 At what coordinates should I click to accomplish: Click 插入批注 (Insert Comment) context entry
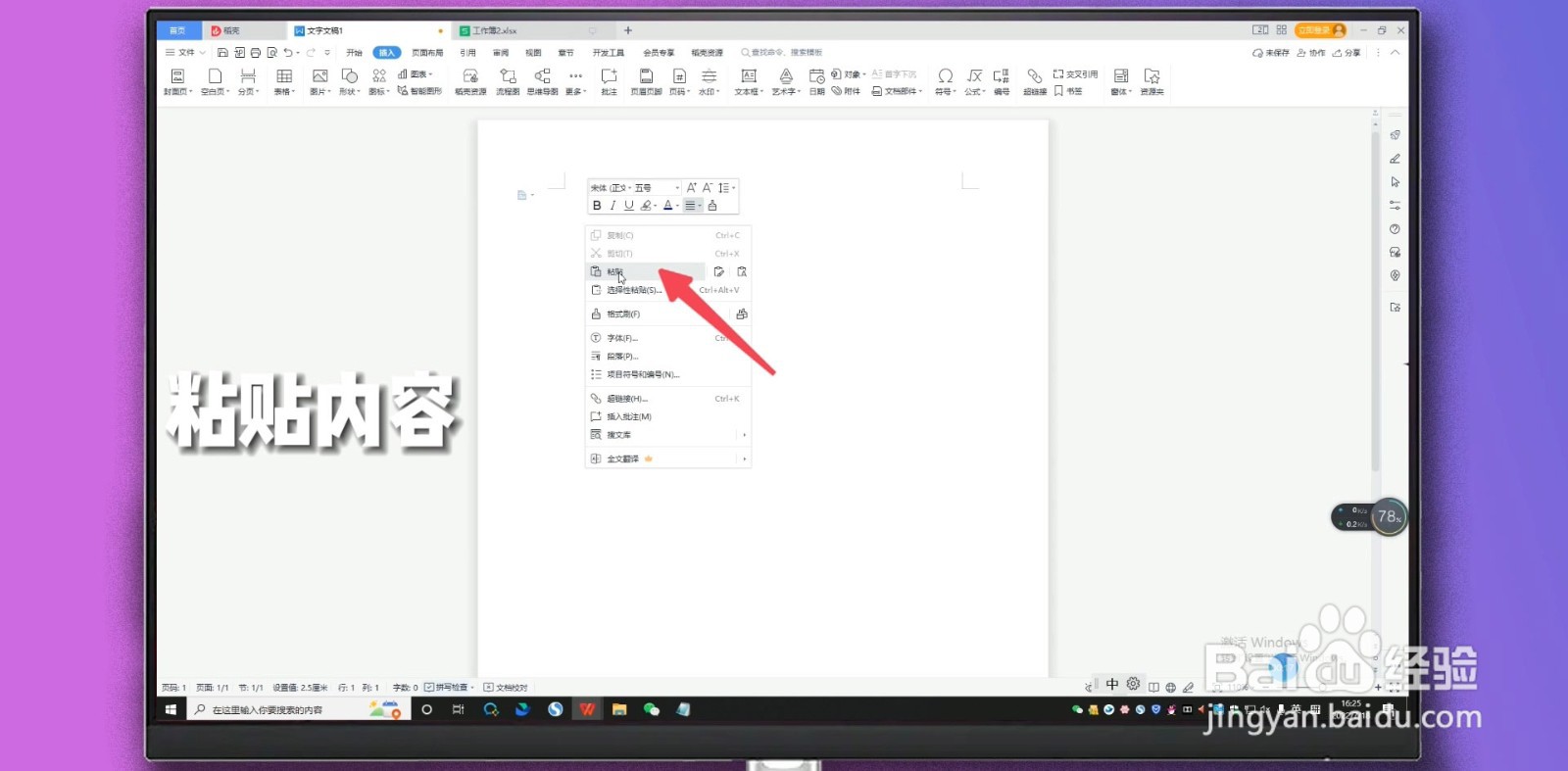tap(668, 416)
